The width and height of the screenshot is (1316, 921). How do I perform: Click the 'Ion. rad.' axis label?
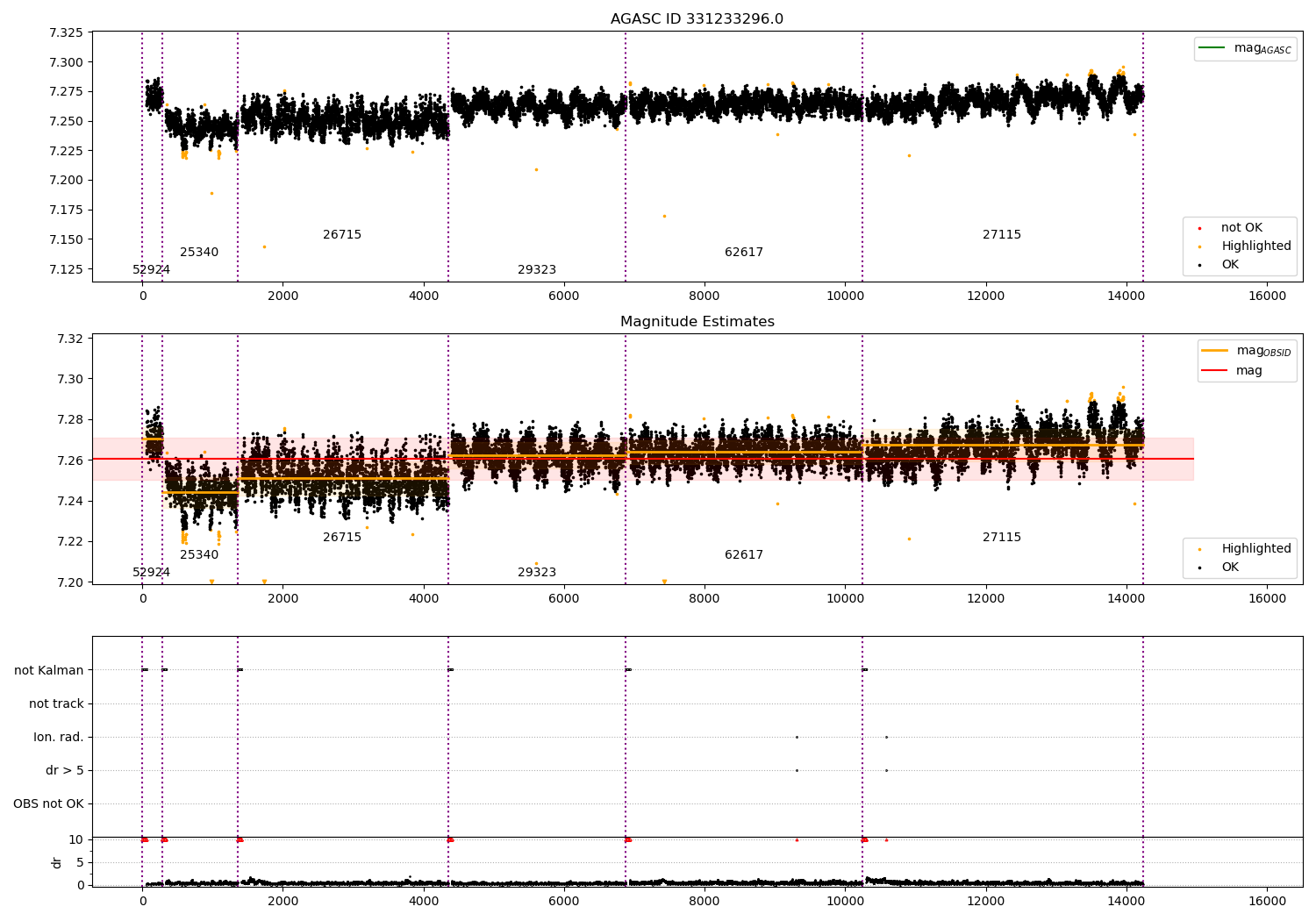[59, 738]
